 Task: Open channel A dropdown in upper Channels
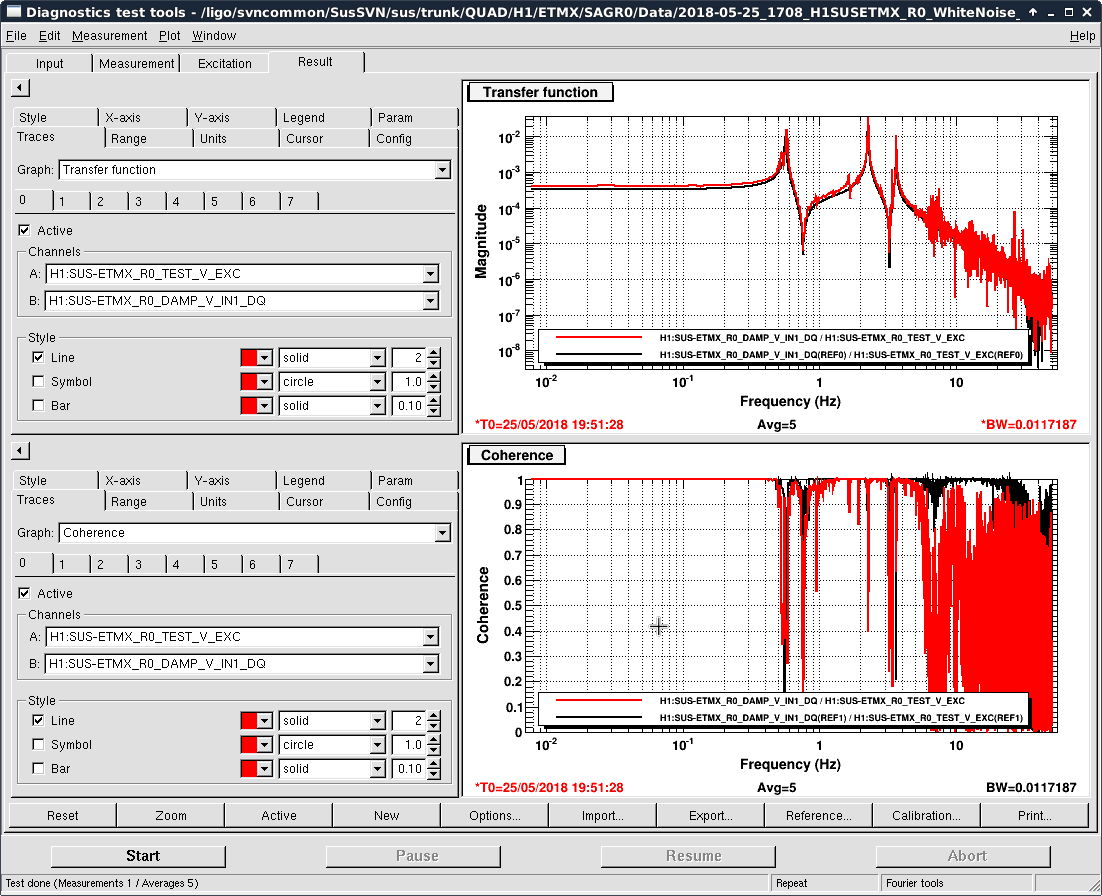430,274
